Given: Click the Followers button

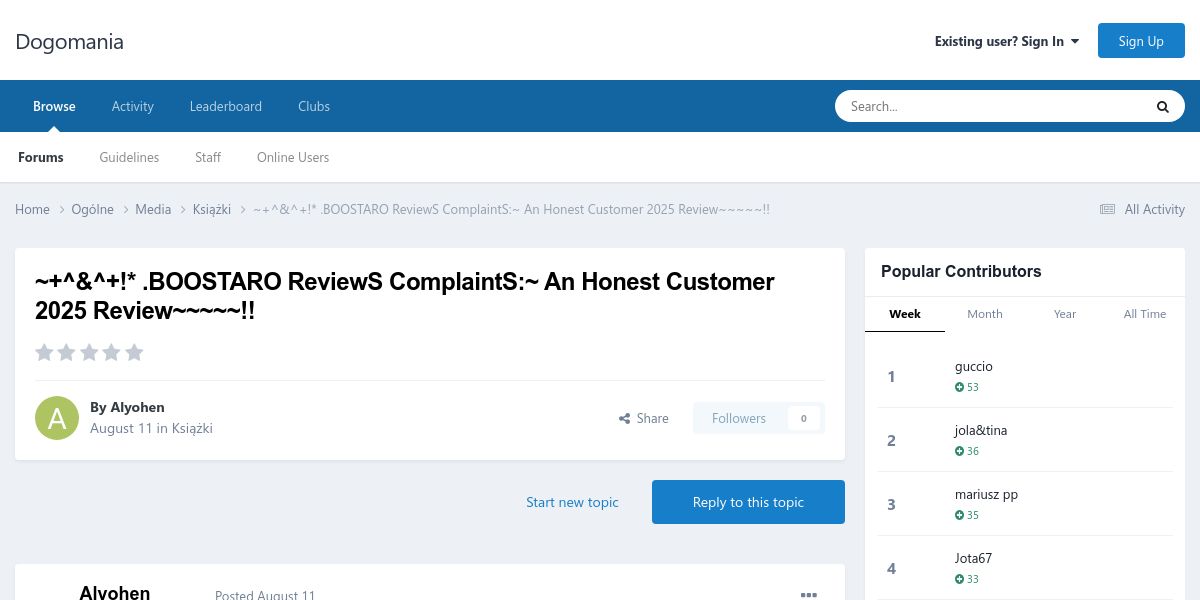Looking at the screenshot, I should click(739, 418).
